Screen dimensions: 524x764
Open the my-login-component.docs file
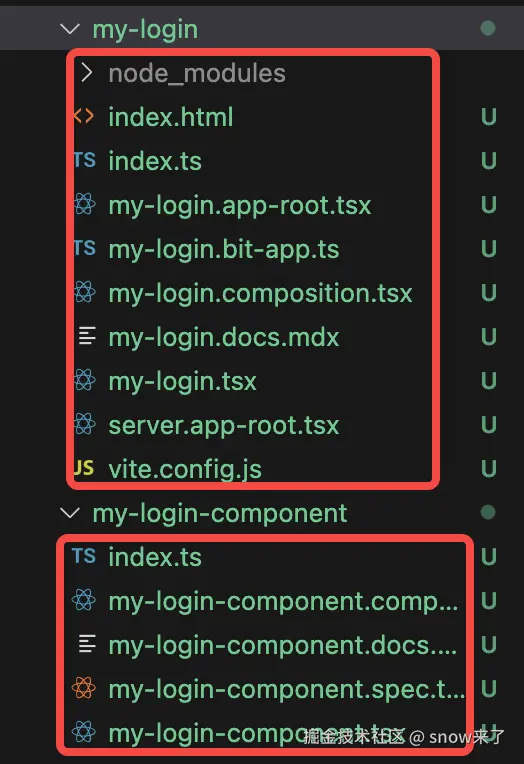283,645
